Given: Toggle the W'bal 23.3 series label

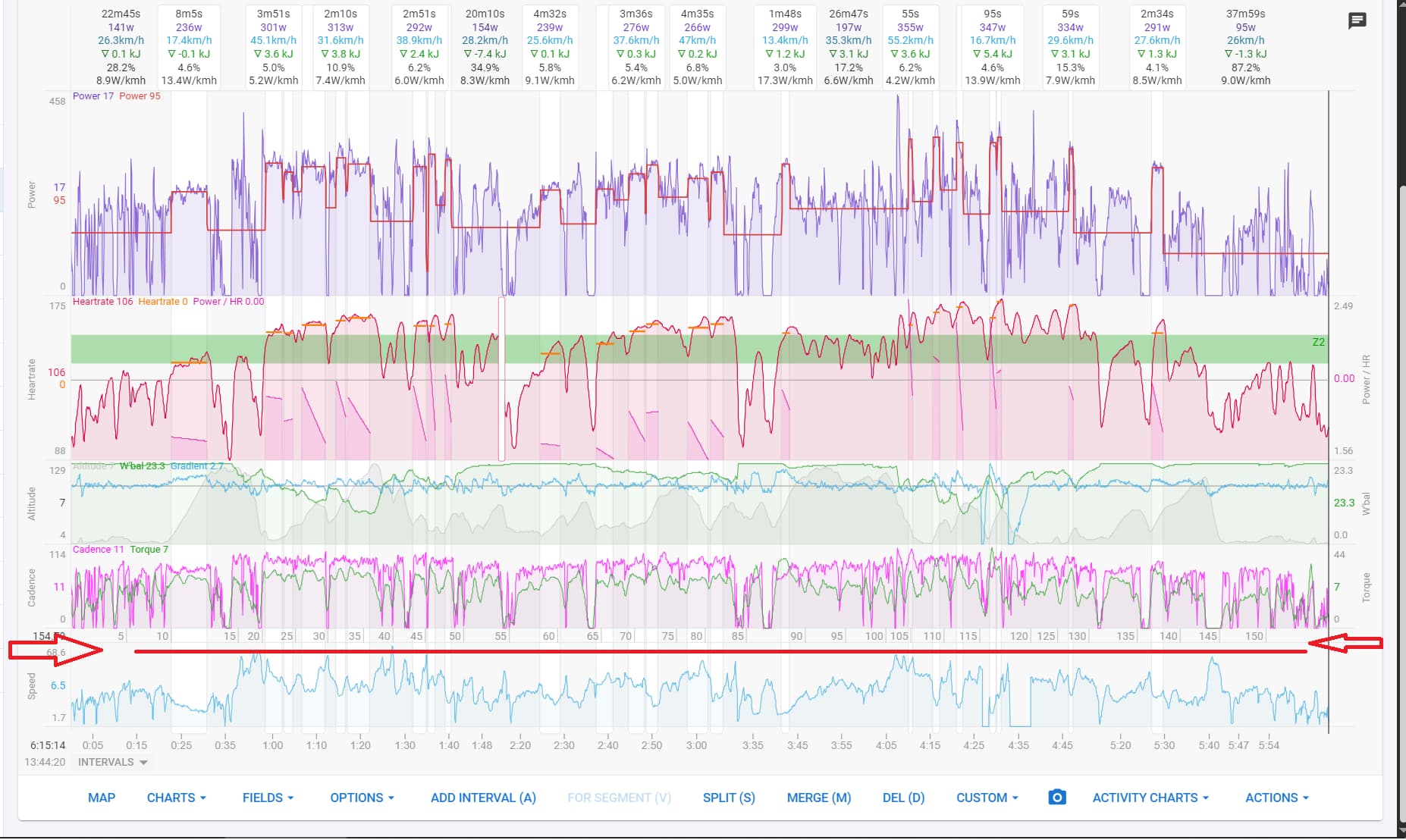Looking at the screenshot, I should pyautogui.click(x=142, y=466).
